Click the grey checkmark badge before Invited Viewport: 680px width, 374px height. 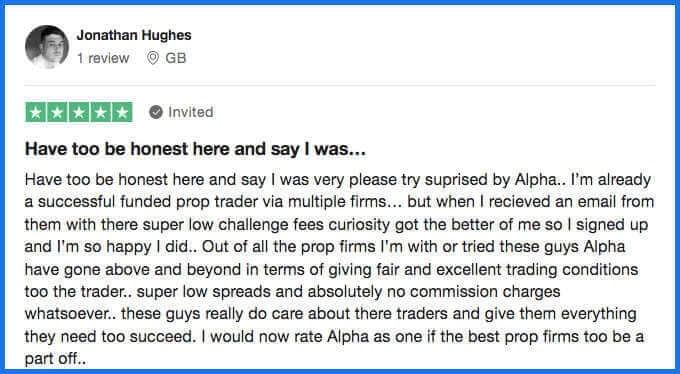[x=156, y=112]
